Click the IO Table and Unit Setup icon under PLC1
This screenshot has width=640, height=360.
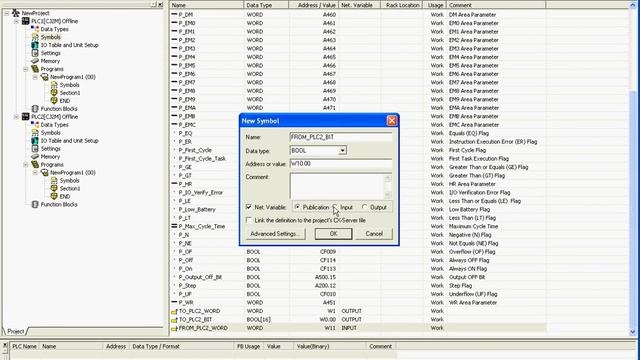click(35, 45)
